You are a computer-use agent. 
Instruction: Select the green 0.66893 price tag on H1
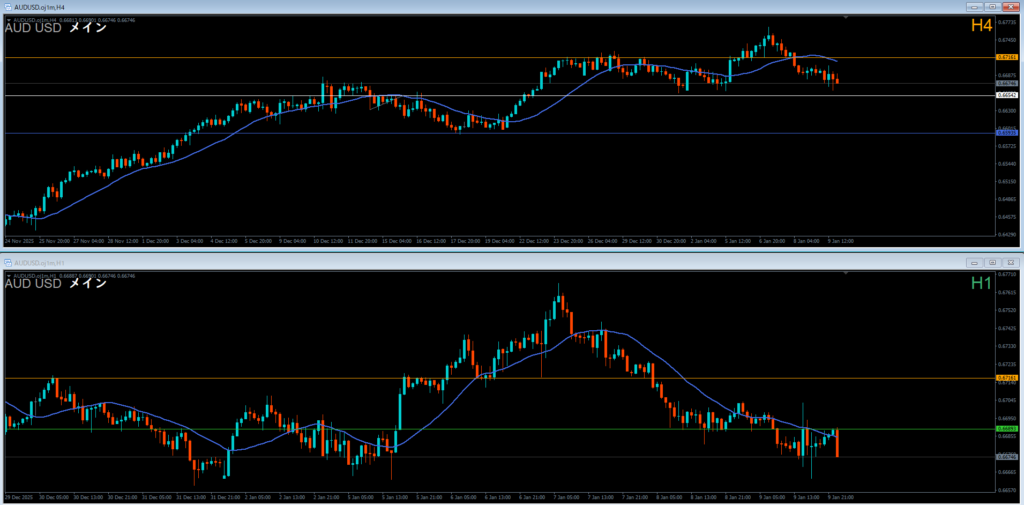[x=1007, y=429]
